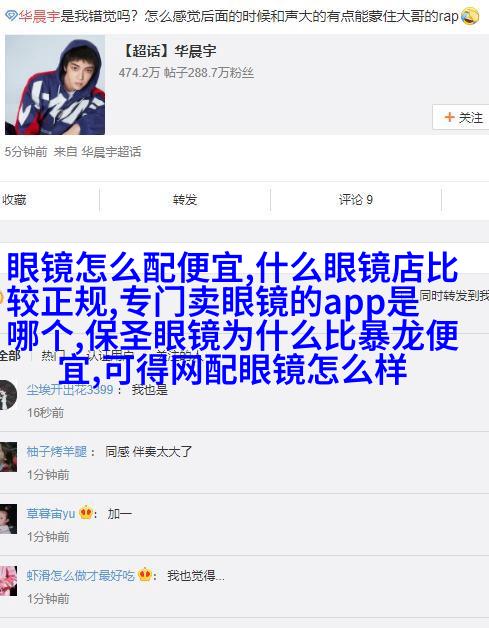Toggle the 同时转发到我 checkbox option
The width and height of the screenshot is (489, 628).
tap(454, 296)
